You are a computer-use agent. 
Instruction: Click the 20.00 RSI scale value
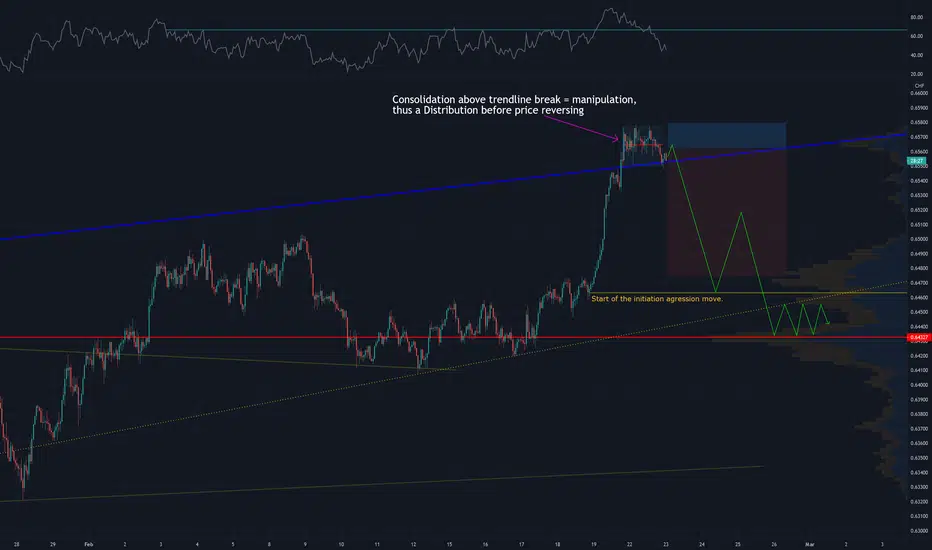[917, 74]
